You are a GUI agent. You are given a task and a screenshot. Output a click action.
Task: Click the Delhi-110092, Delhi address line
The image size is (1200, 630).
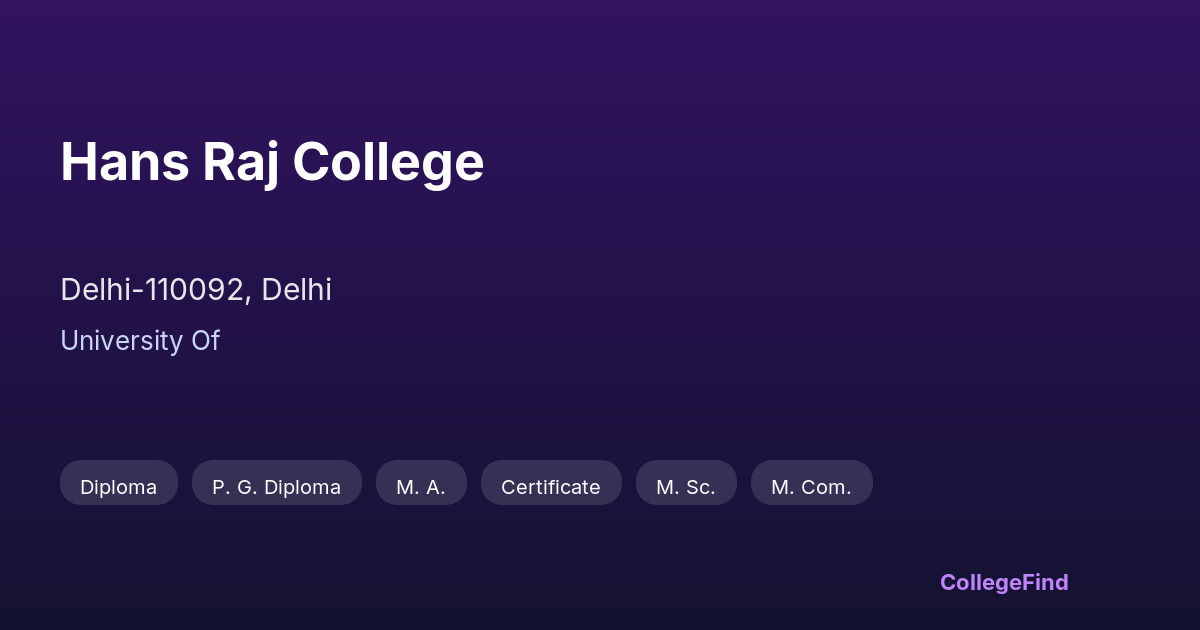coord(196,290)
